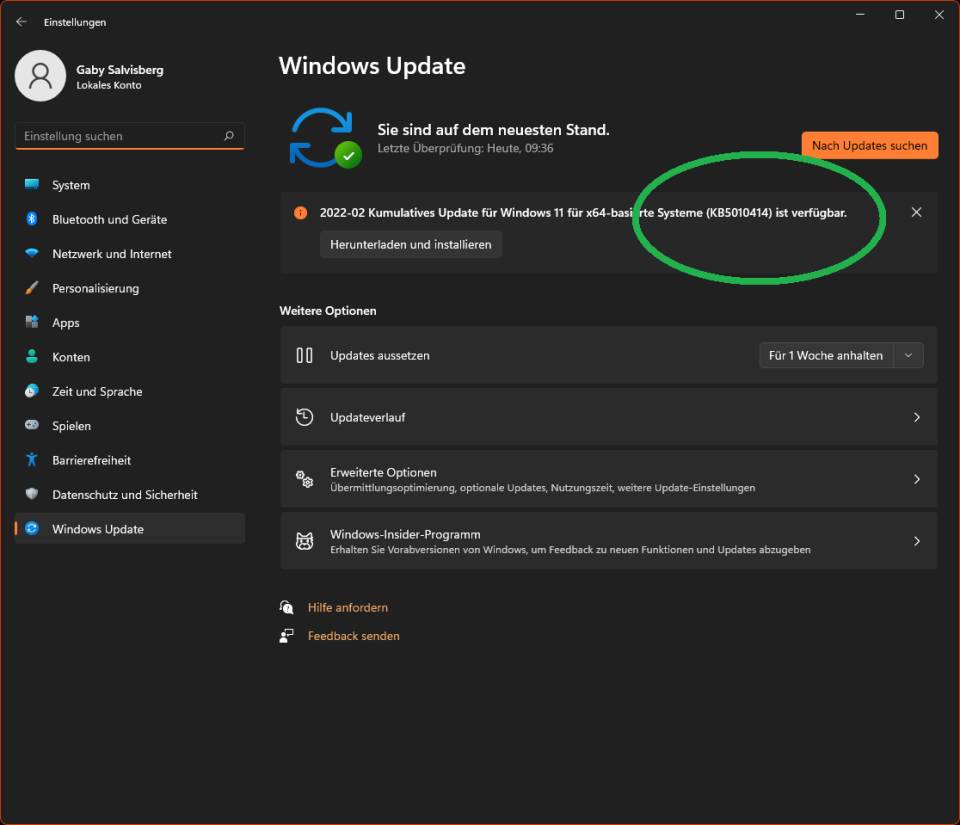Go to Konten settings
Screen dimensions: 960x825
(130, 357)
